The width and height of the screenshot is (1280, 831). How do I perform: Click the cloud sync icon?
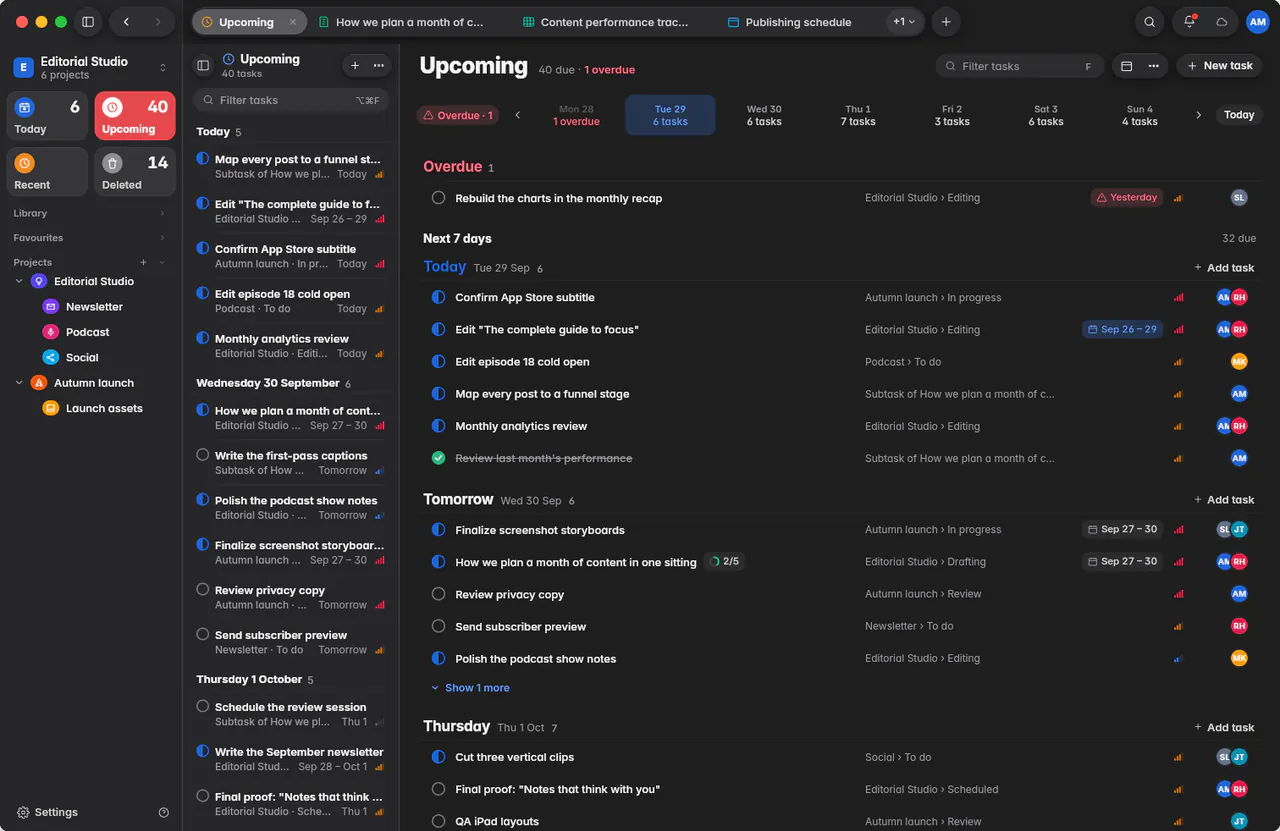coord(1221,22)
